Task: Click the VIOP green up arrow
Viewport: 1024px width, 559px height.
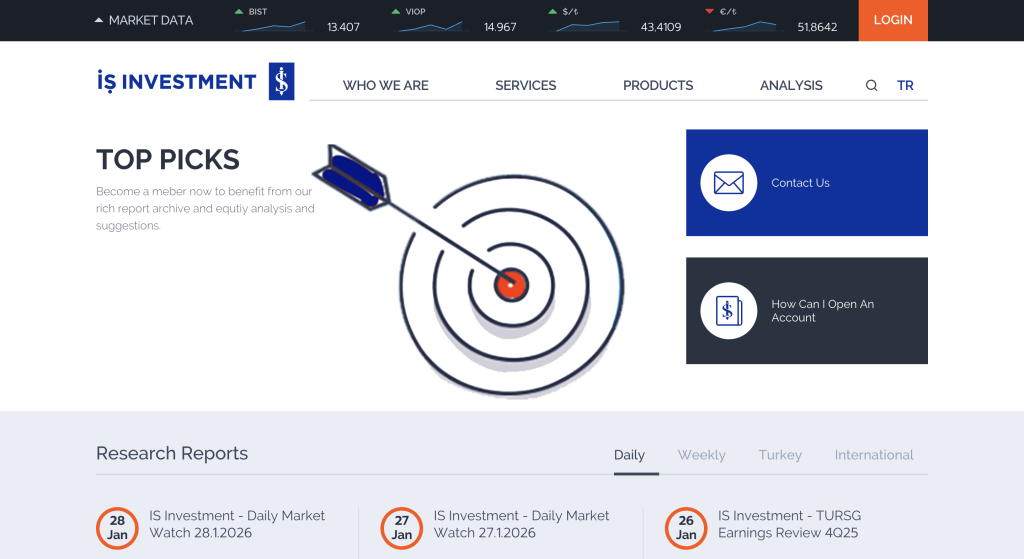Action: (x=396, y=12)
